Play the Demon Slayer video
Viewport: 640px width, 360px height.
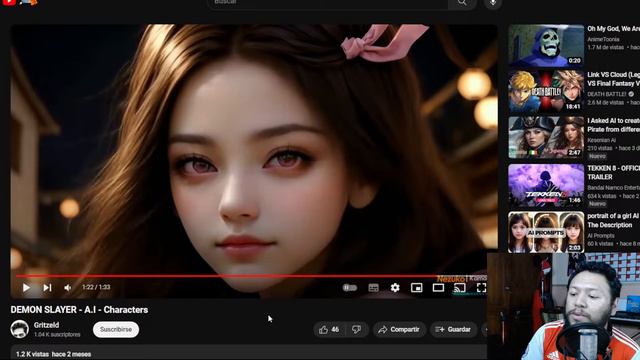[x=26, y=288]
